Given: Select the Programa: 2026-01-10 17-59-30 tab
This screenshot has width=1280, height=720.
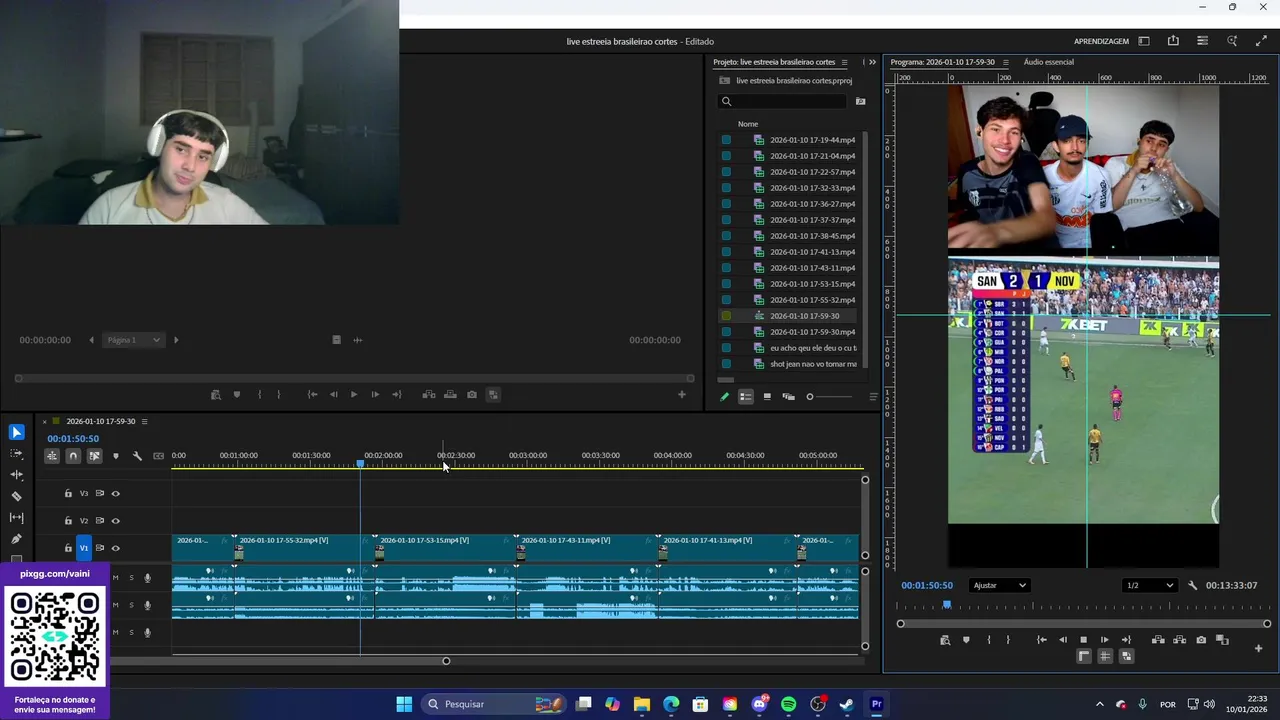Looking at the screenshot, I should pos(942,62).
